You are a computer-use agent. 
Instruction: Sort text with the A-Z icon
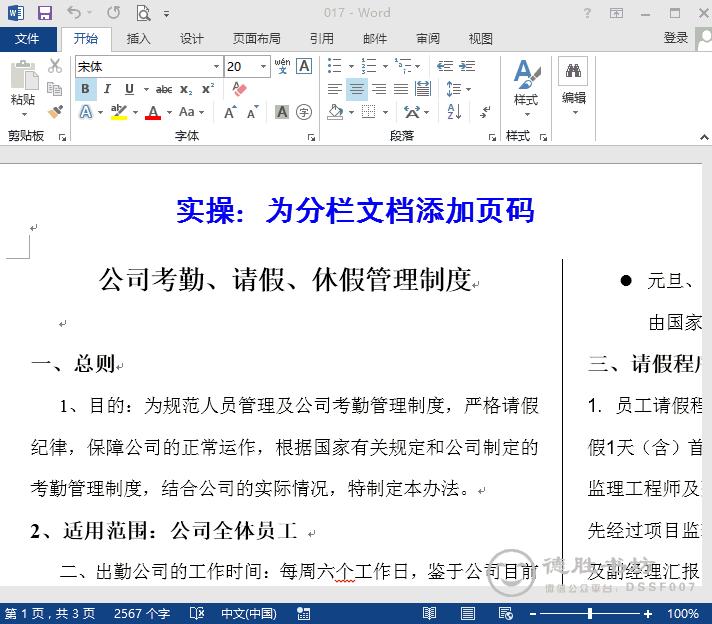455,111
